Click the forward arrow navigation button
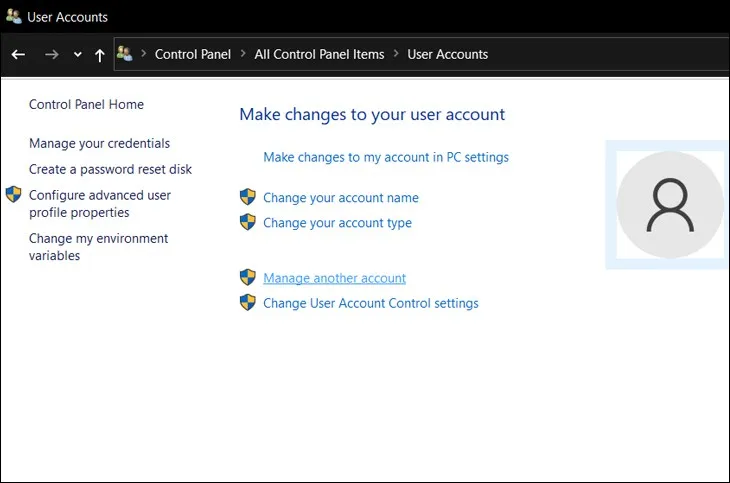Image resolution: width=730 pixels, height=483 pixels. (51, 55)
